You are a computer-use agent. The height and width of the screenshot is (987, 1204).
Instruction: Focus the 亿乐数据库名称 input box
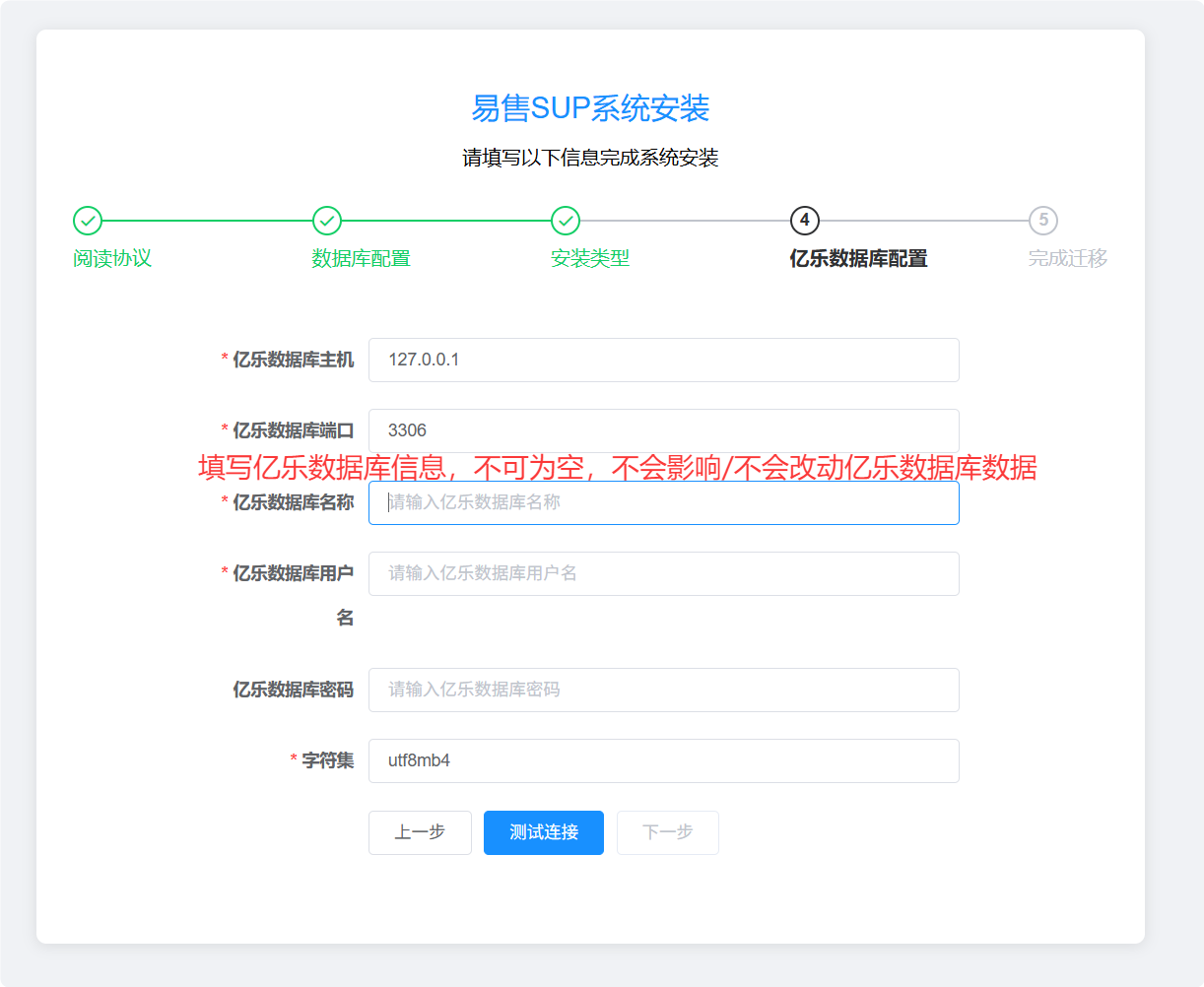coord(663,502)
